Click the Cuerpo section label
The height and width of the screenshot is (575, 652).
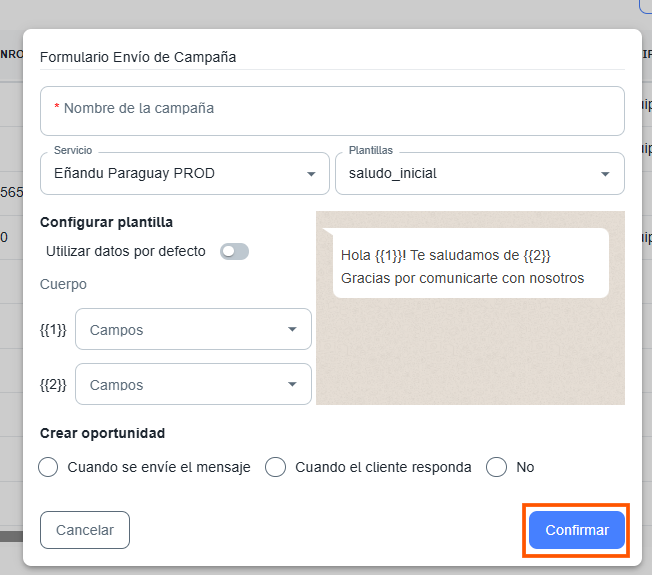click(63, 284)
